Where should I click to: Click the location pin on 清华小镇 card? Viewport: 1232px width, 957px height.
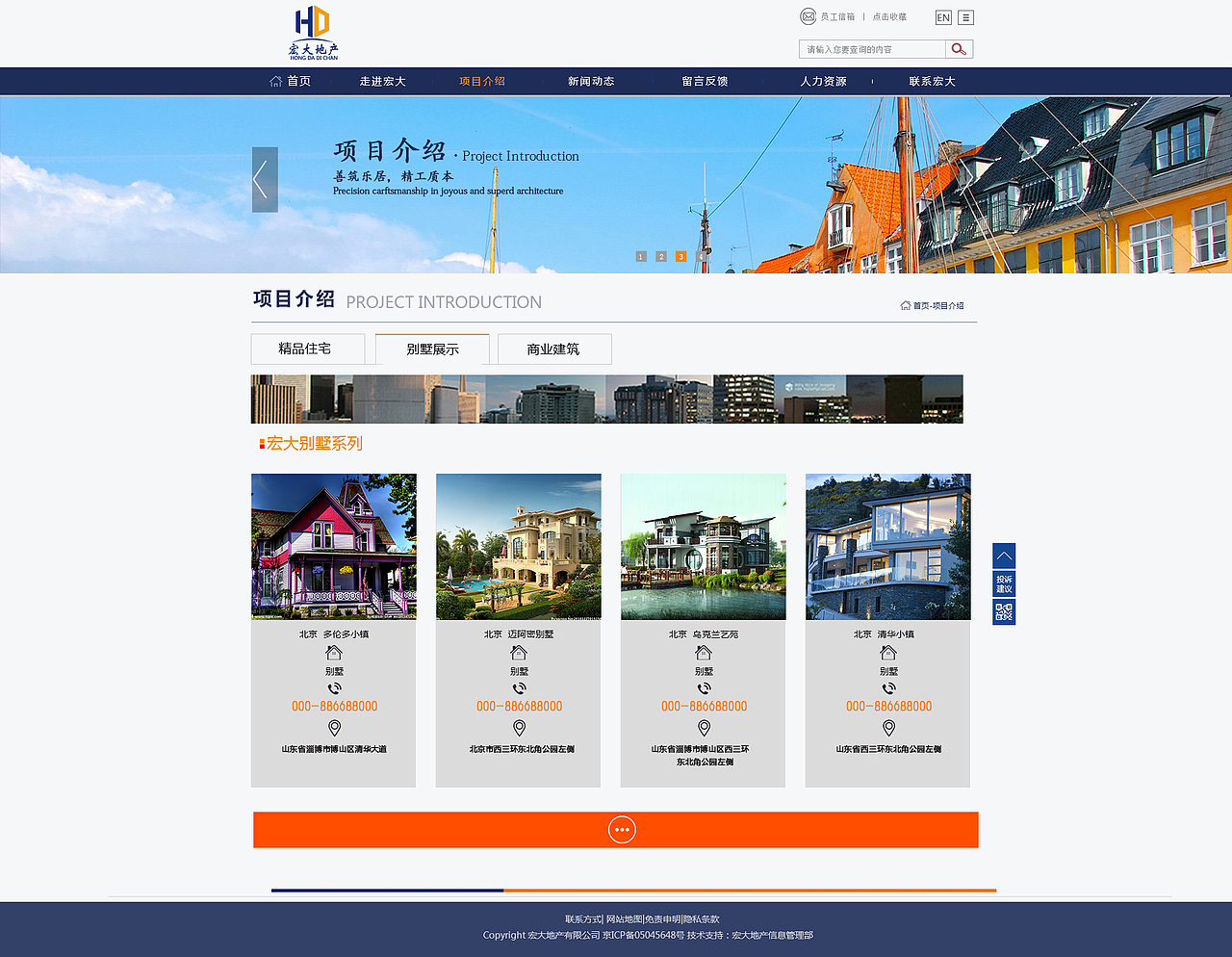coord(888,728)
